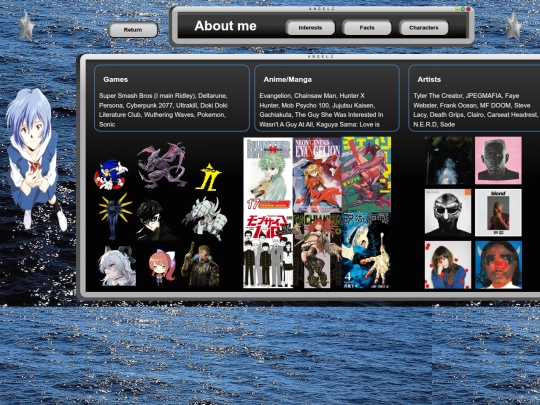Screen dimensions: 540x405
Task: Click the Games description text starting Super Smash Bros
Action: tap(163, 110)
